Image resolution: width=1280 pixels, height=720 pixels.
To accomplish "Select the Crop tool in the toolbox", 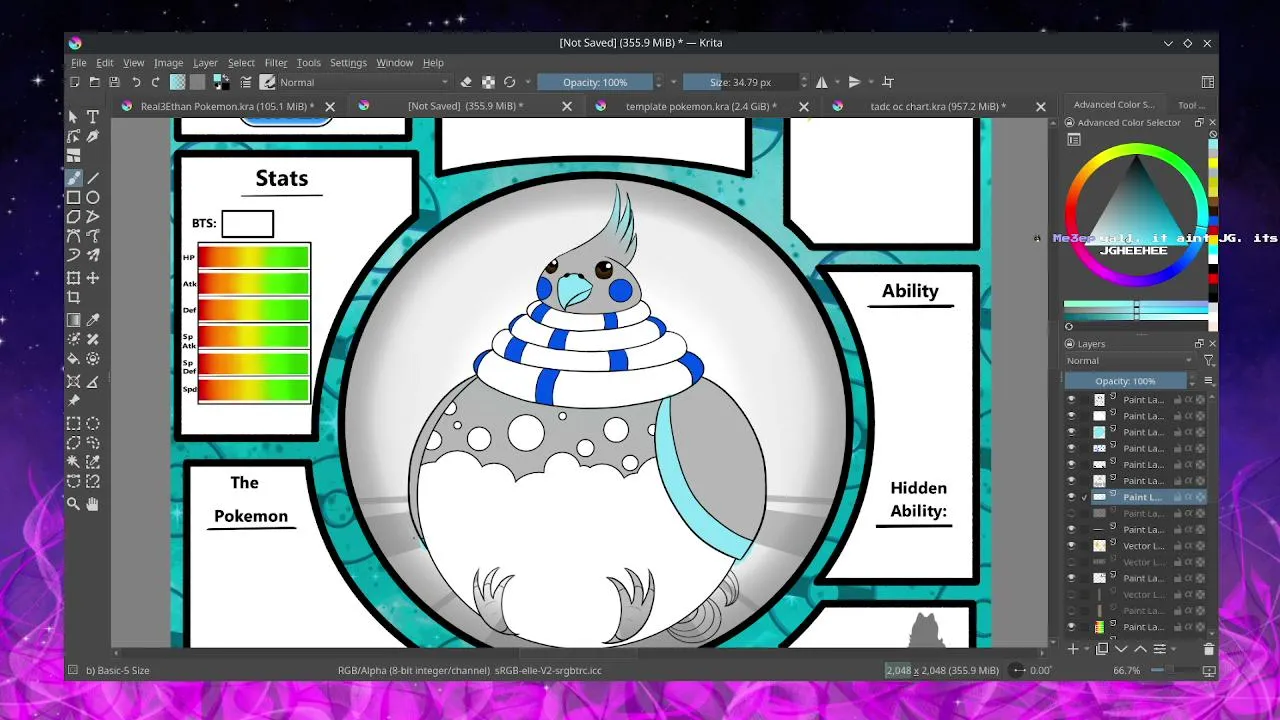I will click(x=74, y=297).
